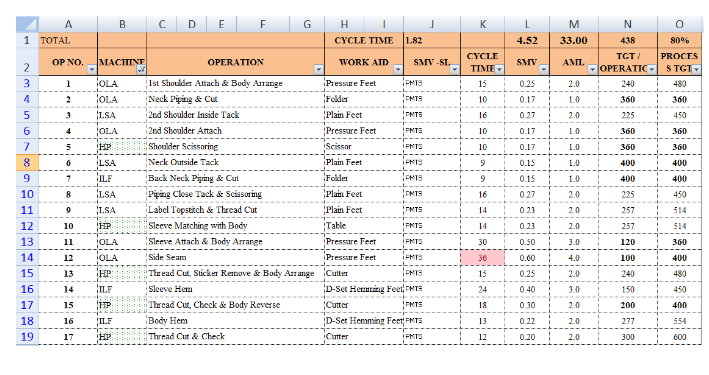The image size is (709, 375).
Task: Click the 438 target cell
Action: pos(628,40)
